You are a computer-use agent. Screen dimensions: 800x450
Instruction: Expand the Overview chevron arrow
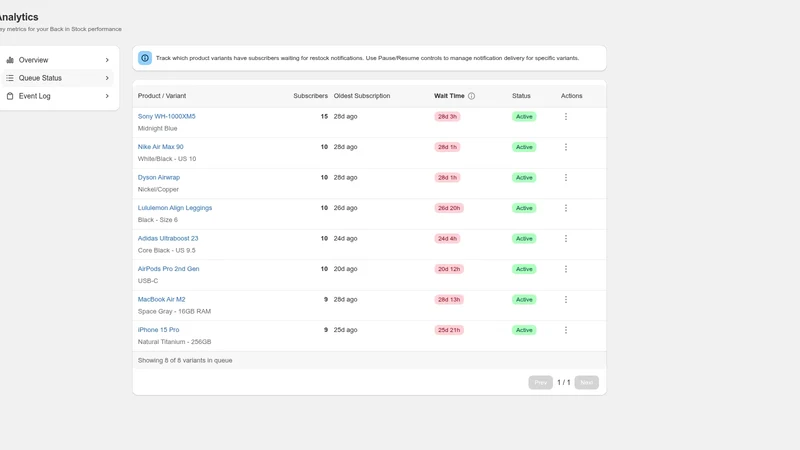point(107,60)
